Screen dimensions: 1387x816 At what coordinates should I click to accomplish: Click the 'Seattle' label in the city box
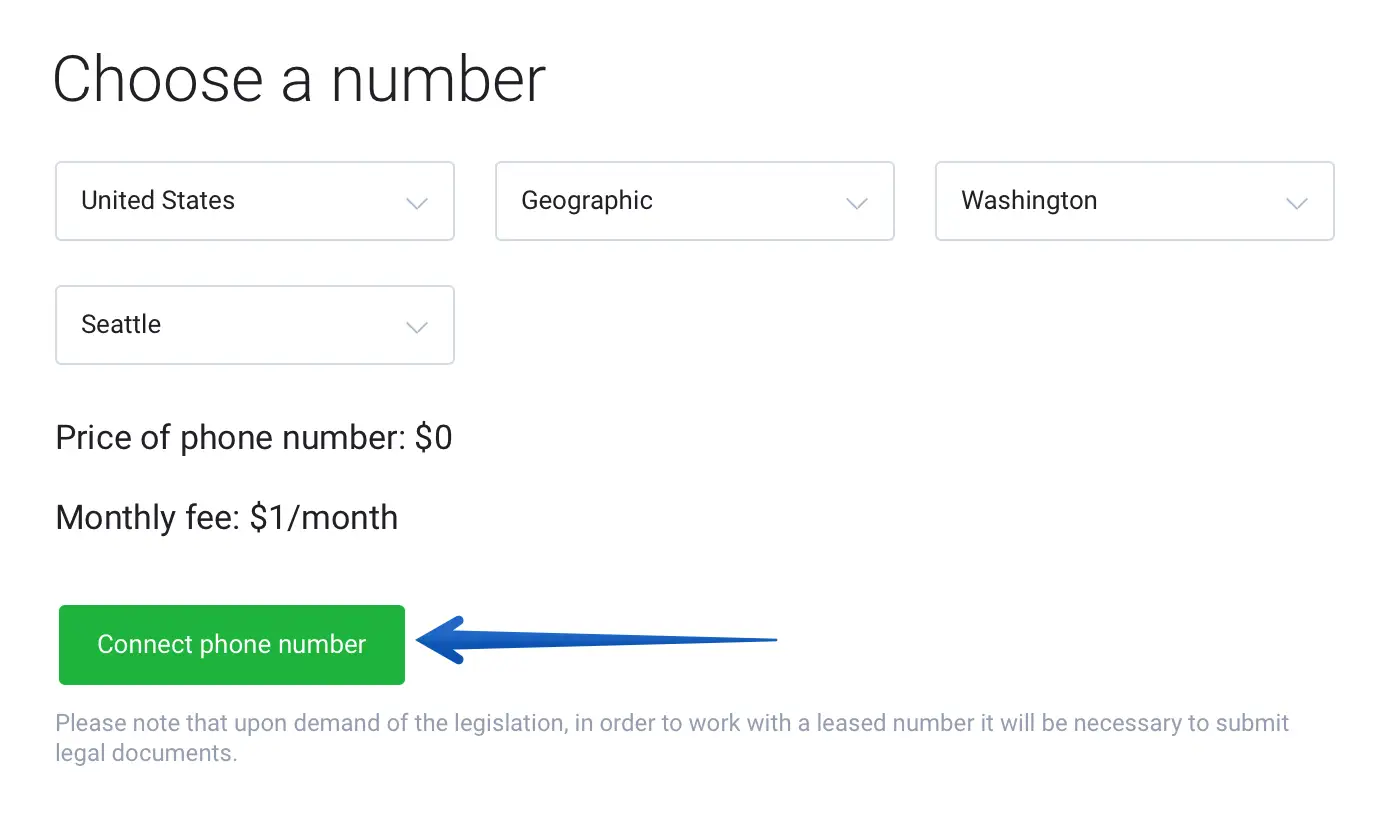121,324
